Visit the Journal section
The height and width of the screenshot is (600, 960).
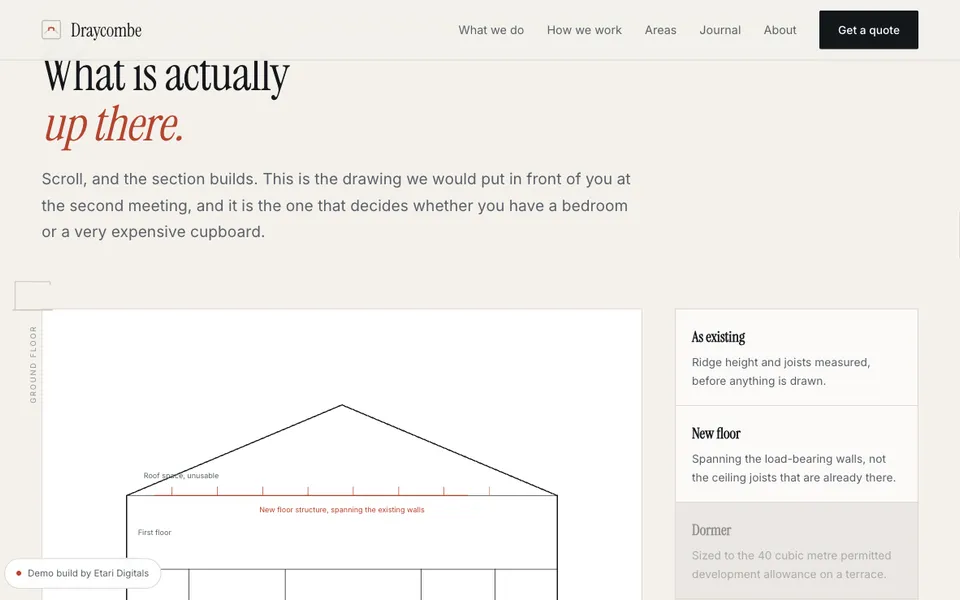click(720, 30)
